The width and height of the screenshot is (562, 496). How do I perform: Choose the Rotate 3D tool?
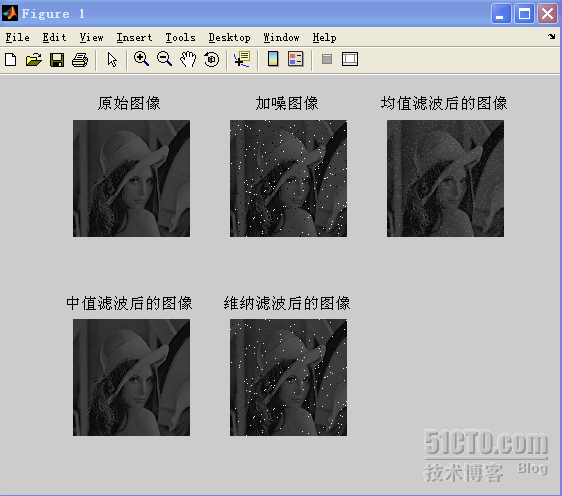click(211, 59)
